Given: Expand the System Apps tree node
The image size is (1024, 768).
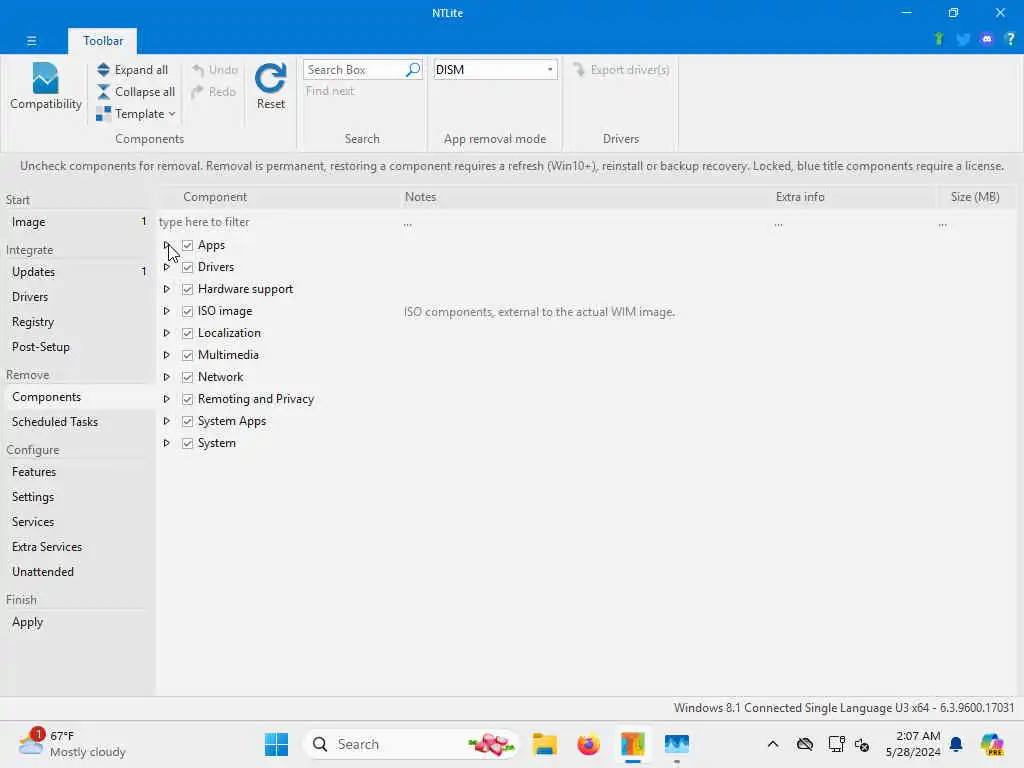Looking at the screenshot, I should tap(167, 421).
